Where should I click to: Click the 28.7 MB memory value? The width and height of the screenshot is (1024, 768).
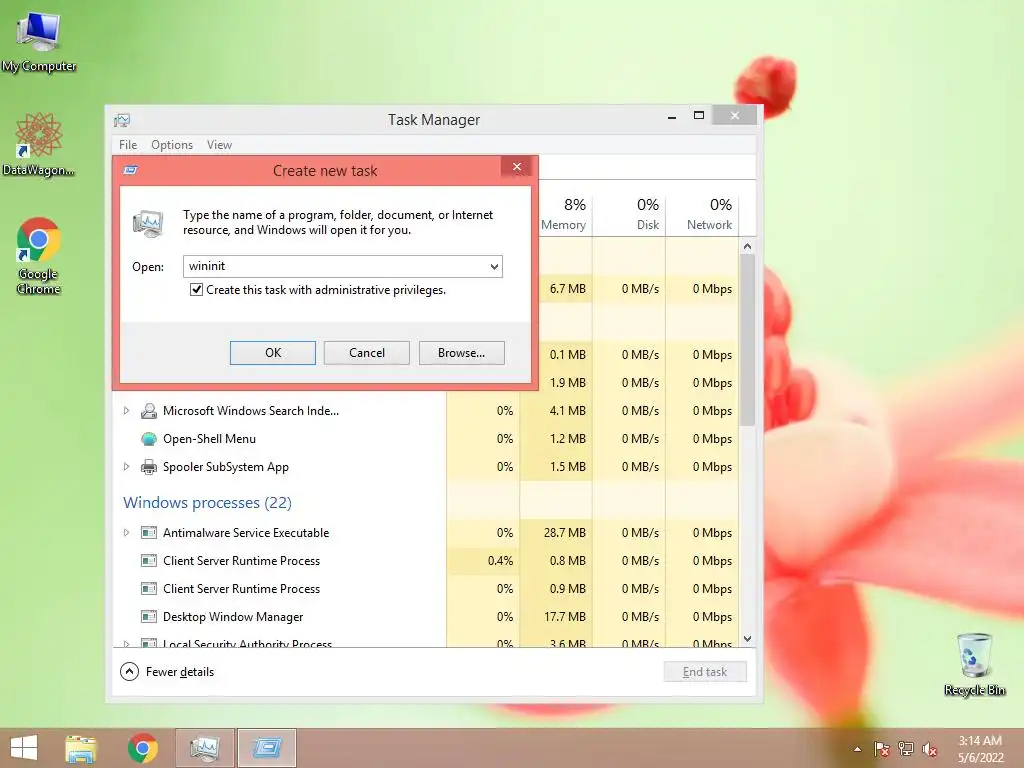point(564,533)
